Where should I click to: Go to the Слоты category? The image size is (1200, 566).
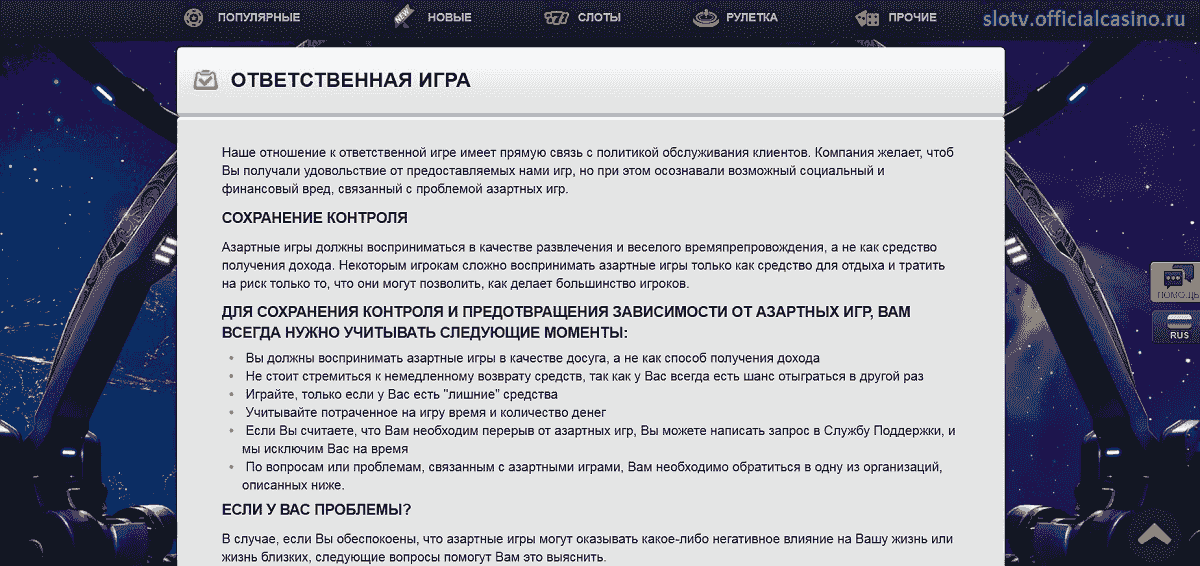click(x=599, y=17)
